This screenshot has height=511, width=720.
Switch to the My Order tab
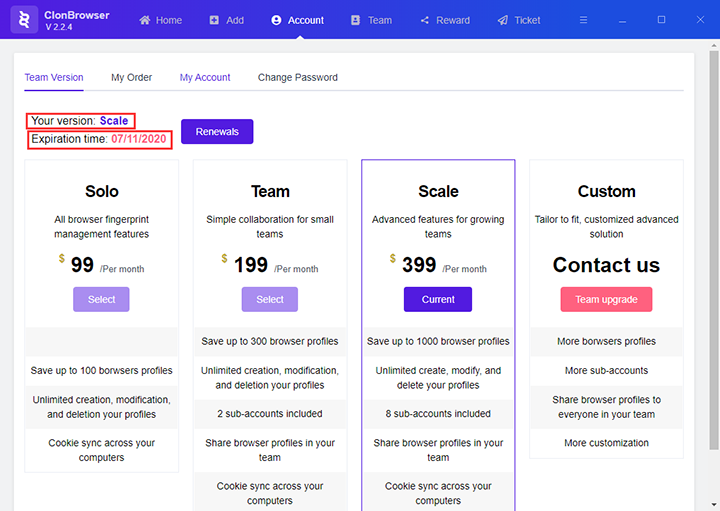coord(131,77)
